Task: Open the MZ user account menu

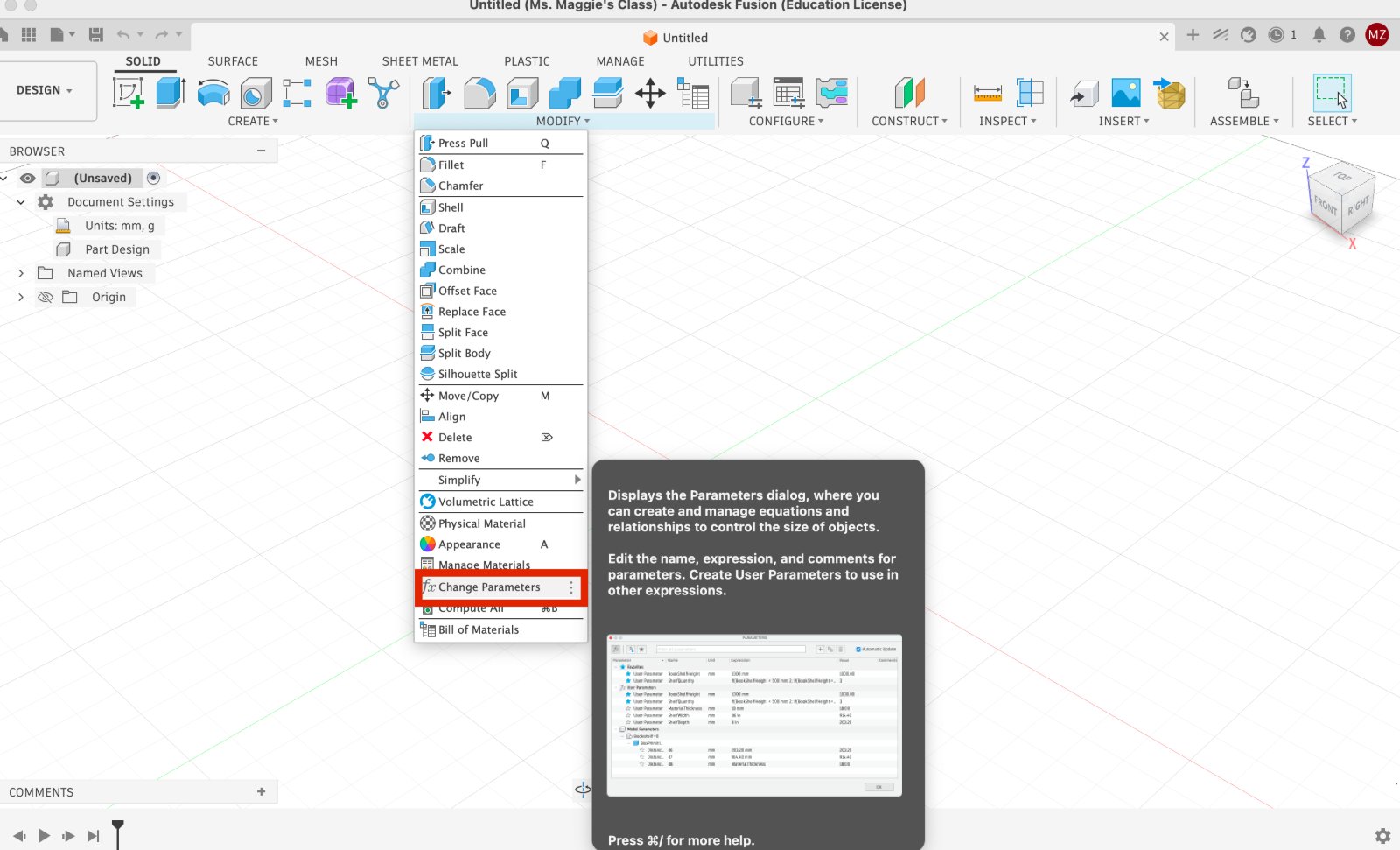Action: click(x=1377, y=35)
